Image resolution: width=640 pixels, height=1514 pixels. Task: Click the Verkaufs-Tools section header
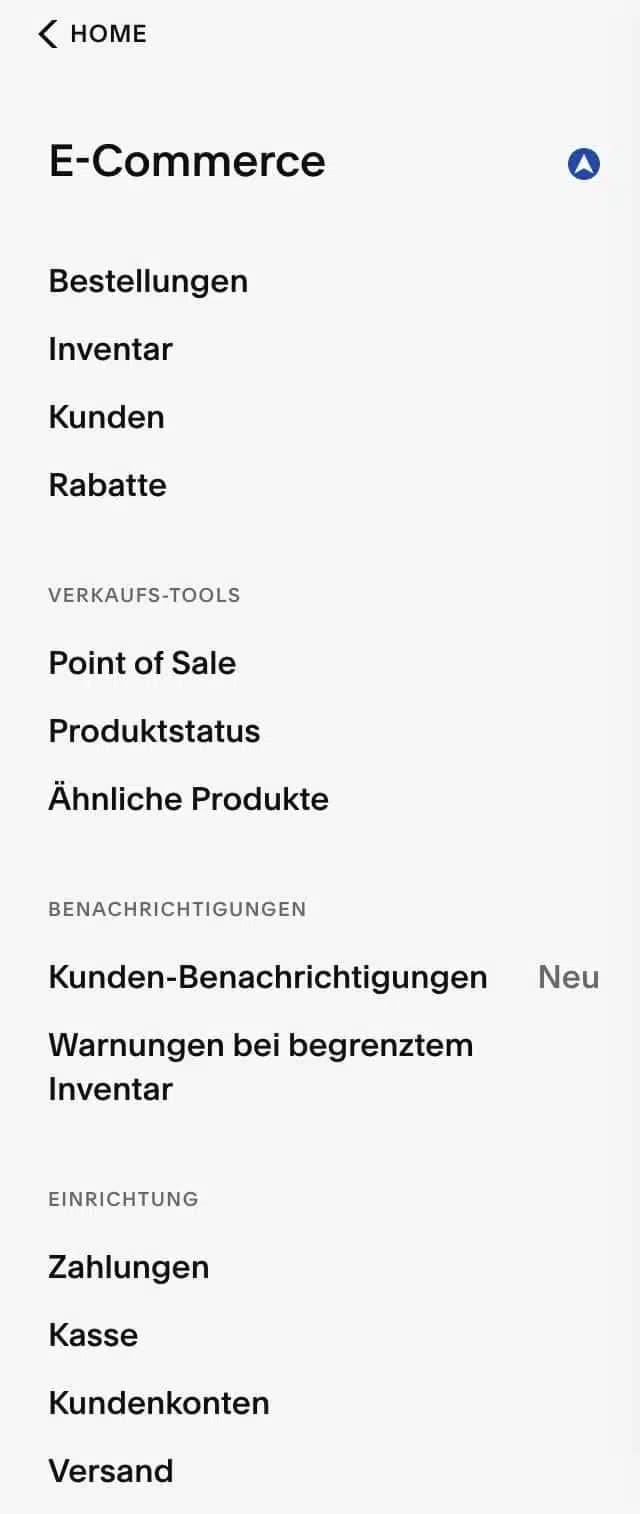(x=144, y=595)
